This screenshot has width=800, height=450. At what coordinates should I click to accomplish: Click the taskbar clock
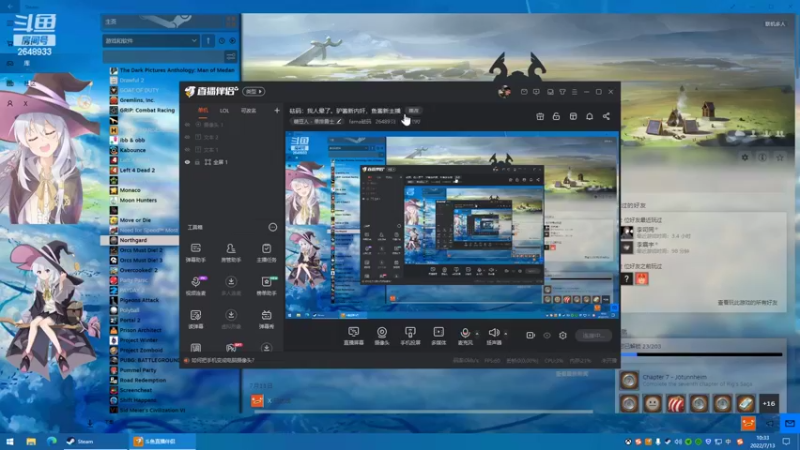click(x=763, y=441)
